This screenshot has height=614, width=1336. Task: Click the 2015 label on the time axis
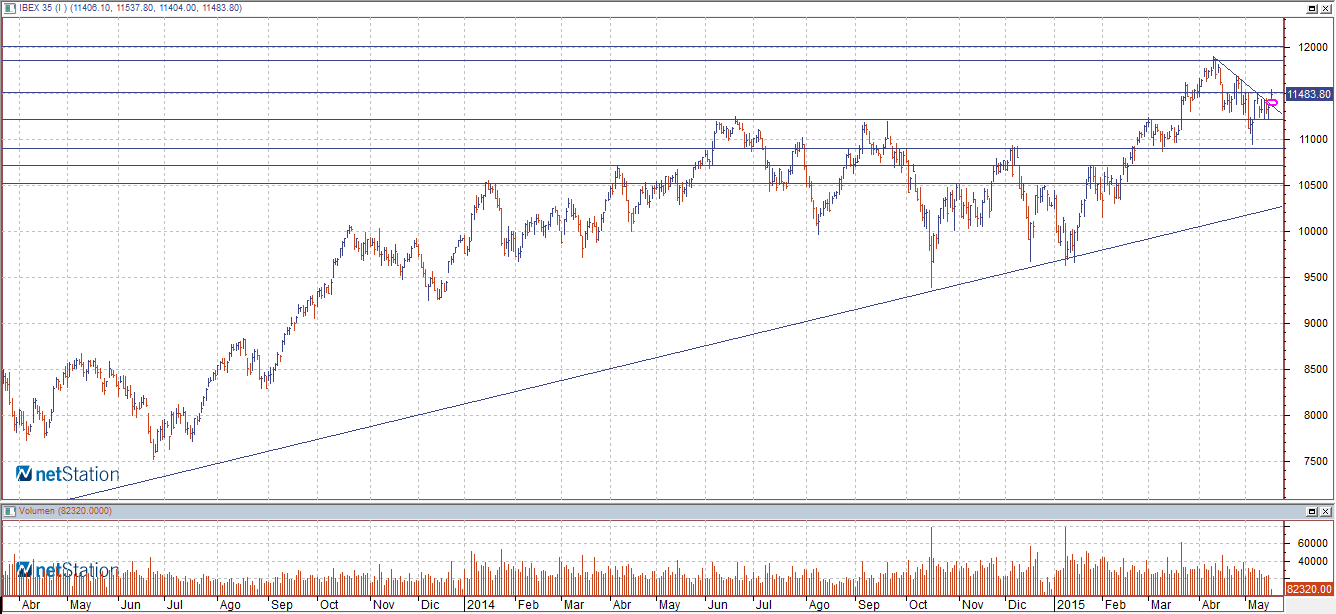click(x=1072, y=605)
